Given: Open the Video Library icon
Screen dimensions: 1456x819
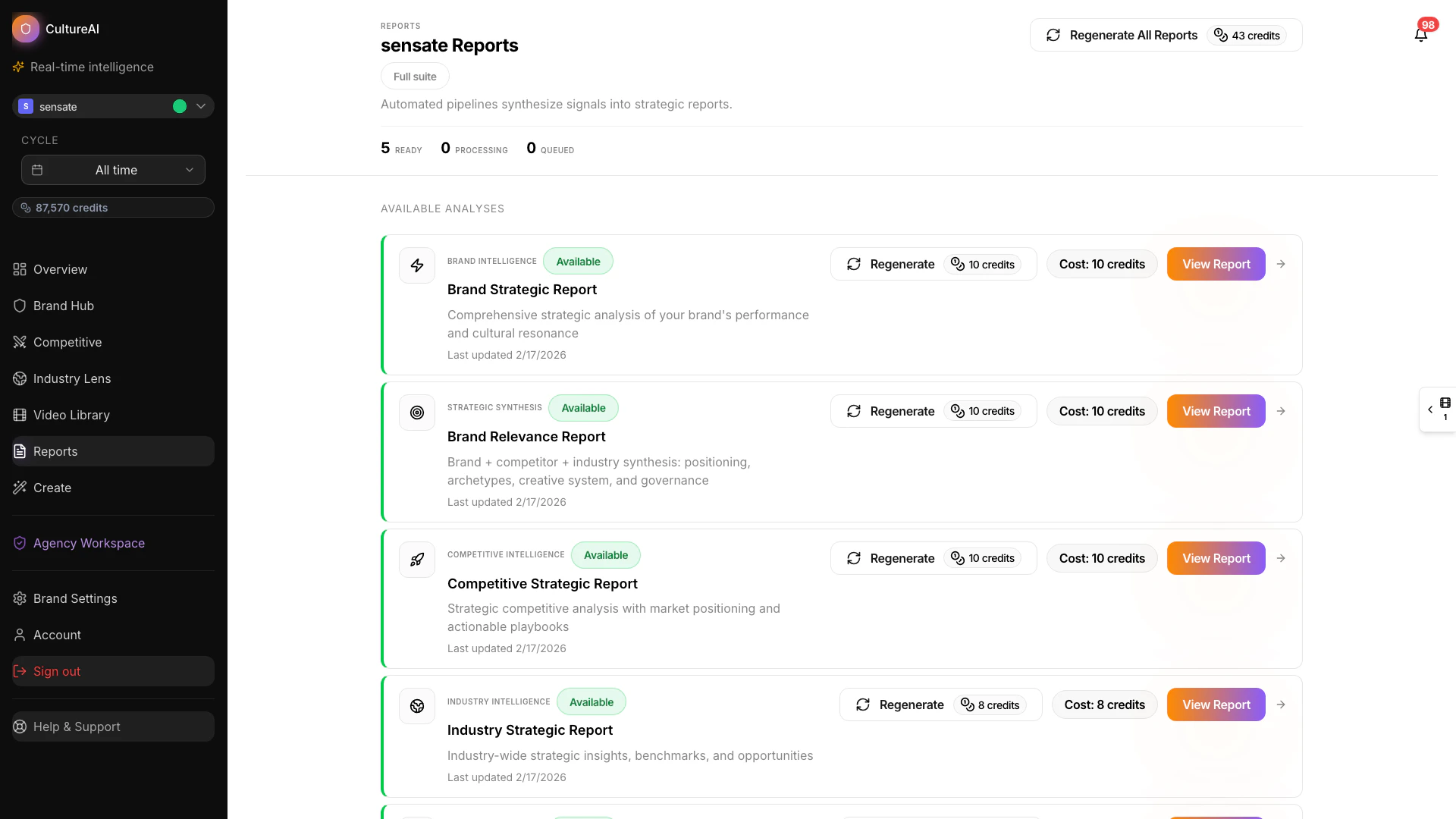Looking at the screenshot, I should (x=19, y=415).
